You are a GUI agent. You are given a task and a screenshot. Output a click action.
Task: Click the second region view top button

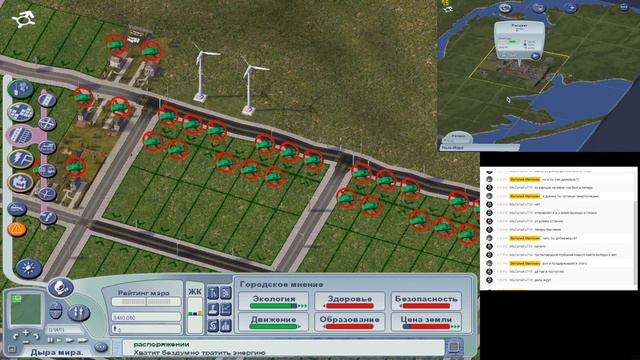538,7
